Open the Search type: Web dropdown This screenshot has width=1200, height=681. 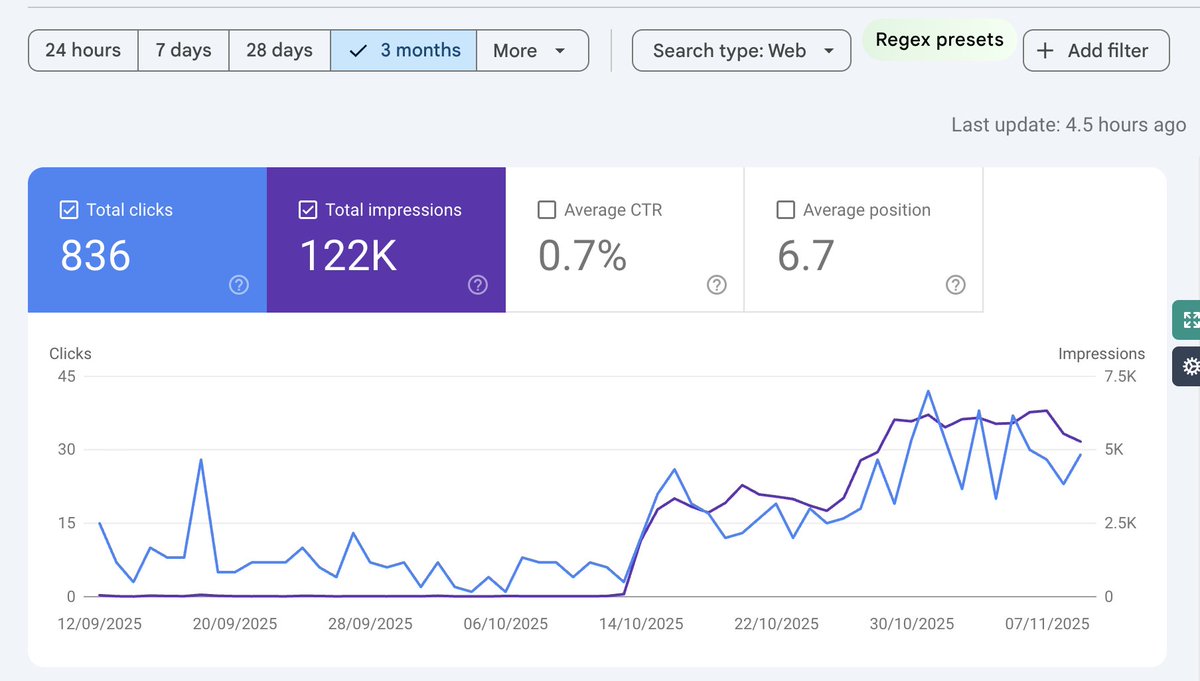coord(742,50)
